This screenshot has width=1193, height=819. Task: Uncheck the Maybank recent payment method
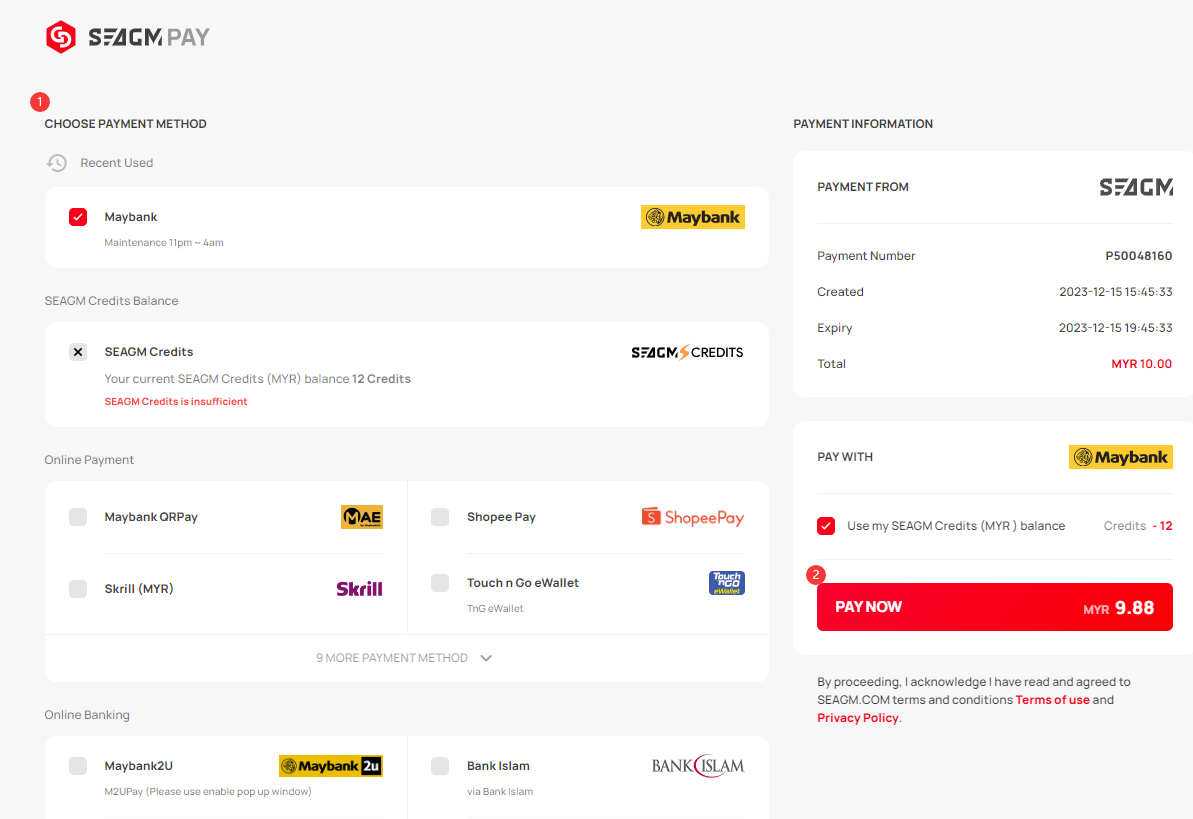[78, 217]
